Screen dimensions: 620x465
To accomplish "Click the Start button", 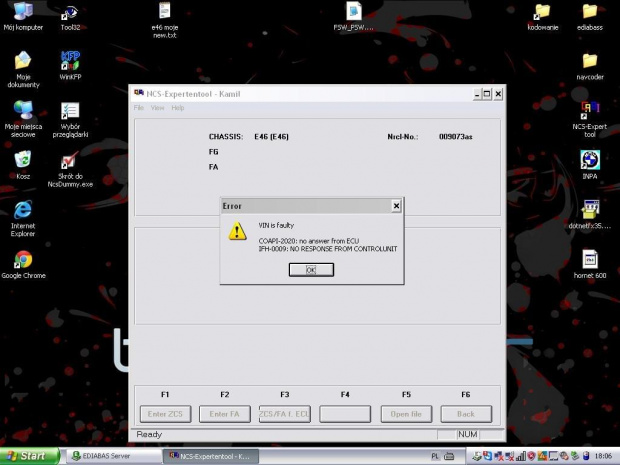I will (30, 456).
